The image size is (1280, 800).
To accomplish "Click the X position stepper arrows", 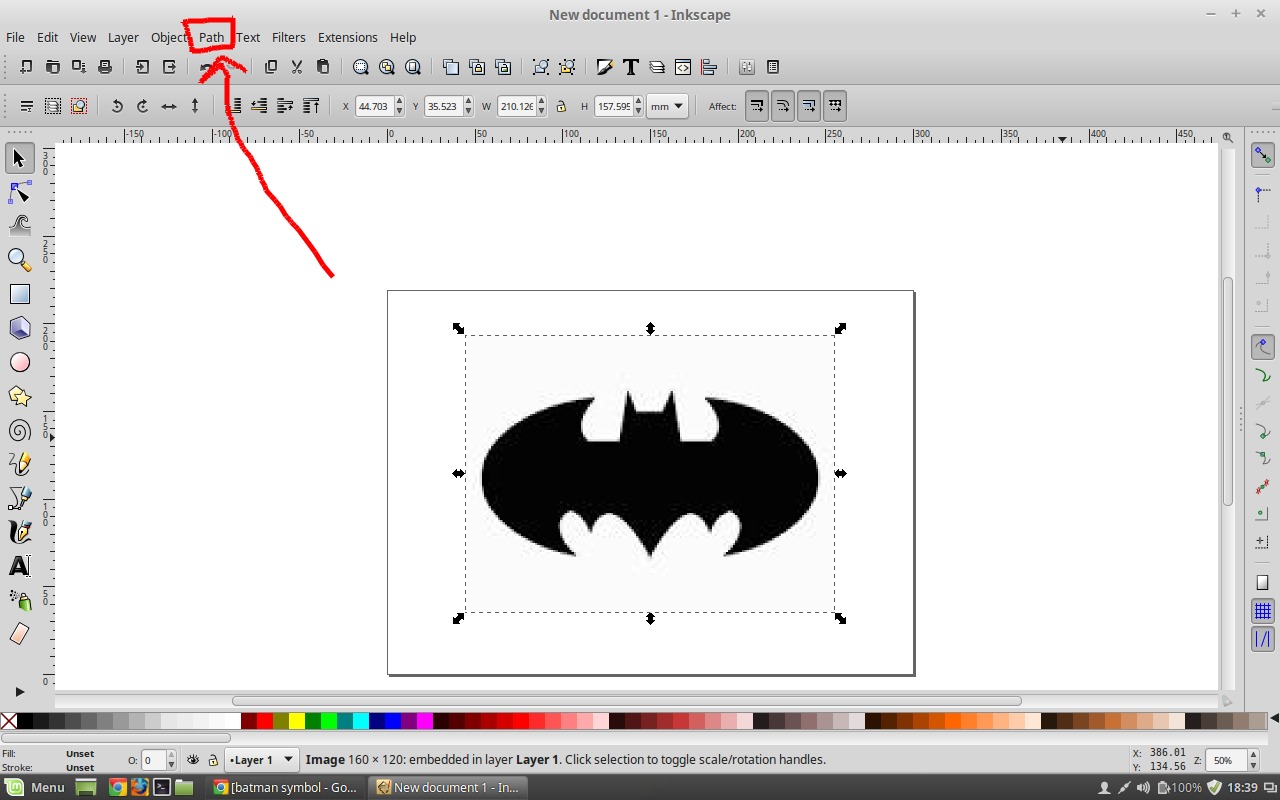I will [400, 106].
